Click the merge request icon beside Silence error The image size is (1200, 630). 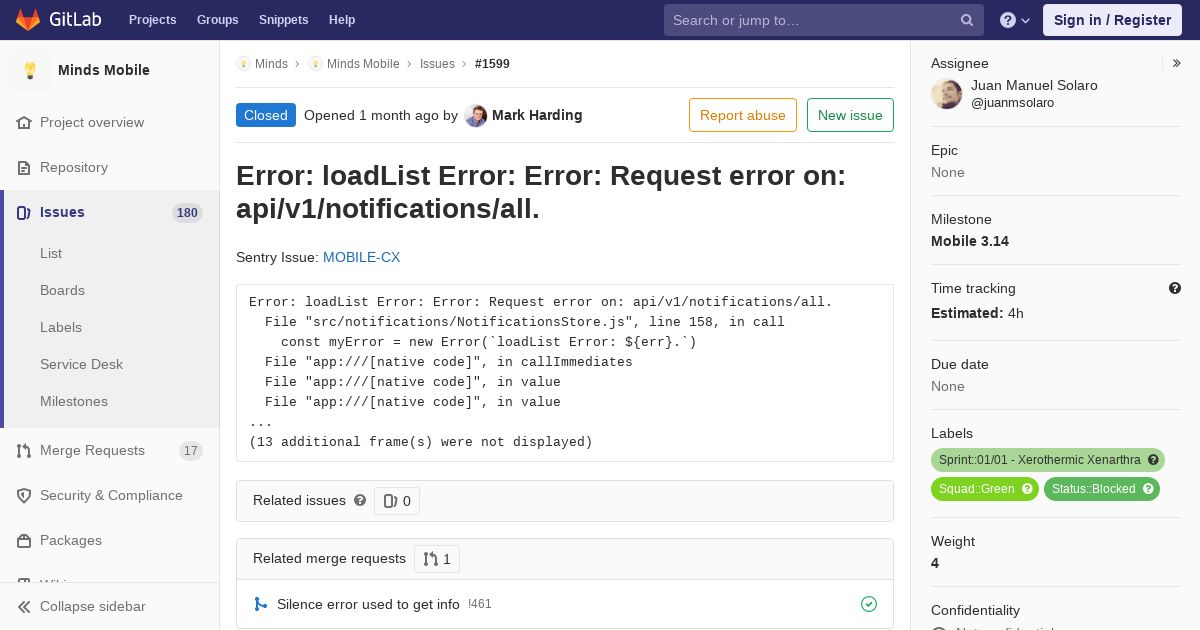260,604
